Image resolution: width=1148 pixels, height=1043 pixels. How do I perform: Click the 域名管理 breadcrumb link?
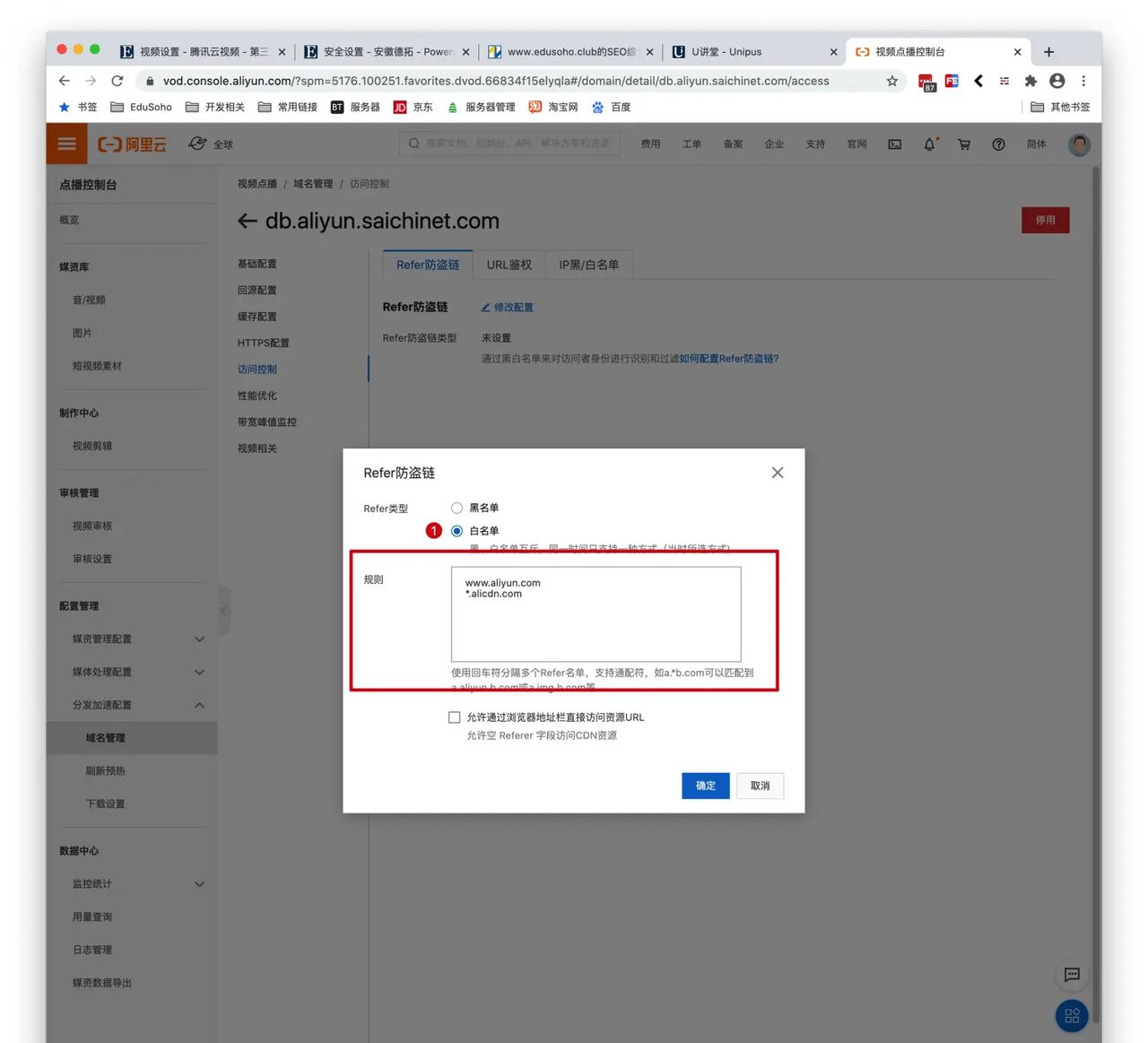(x=313, y=184)
